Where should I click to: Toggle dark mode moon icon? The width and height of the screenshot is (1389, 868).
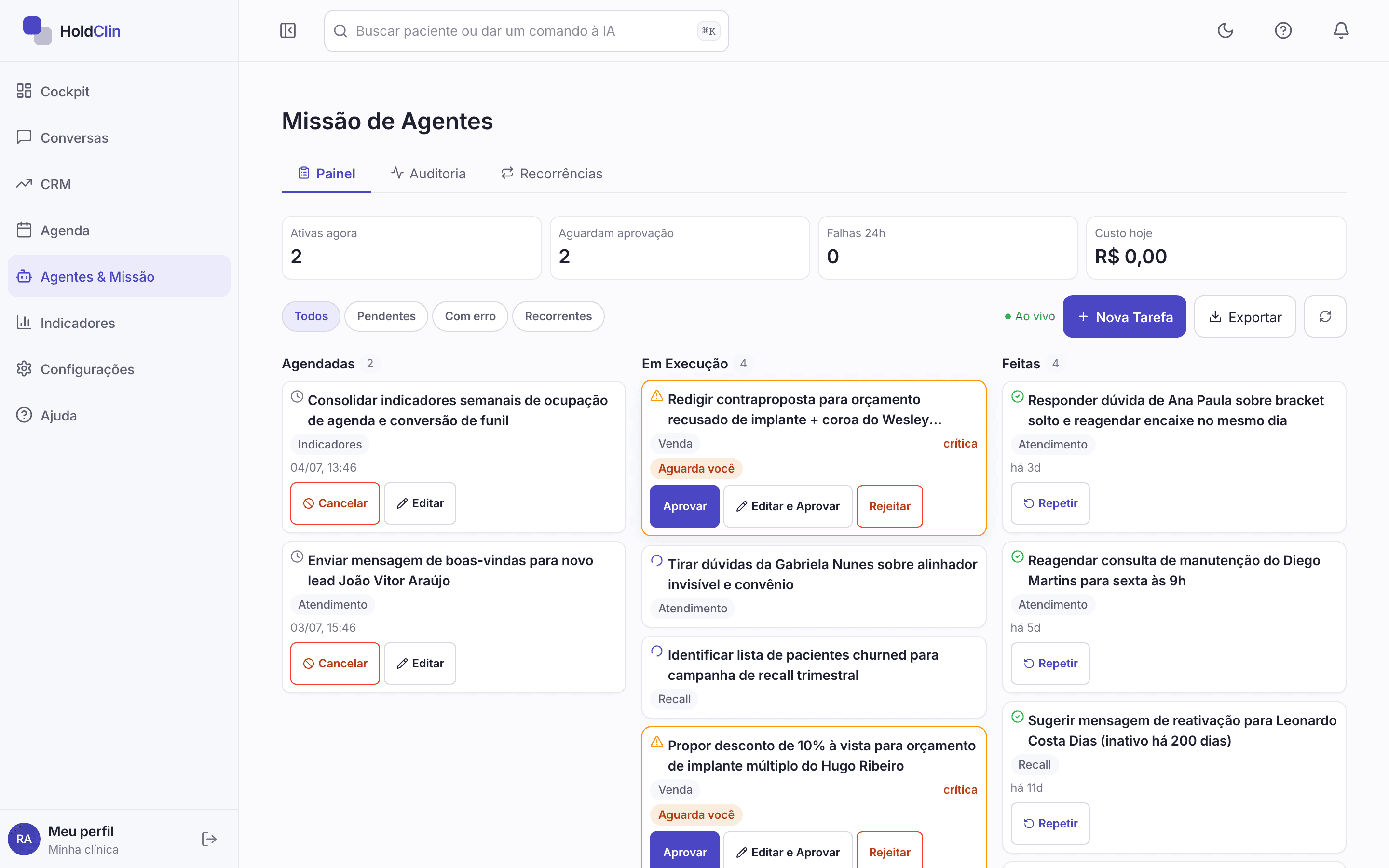[x=1226, y=30]
